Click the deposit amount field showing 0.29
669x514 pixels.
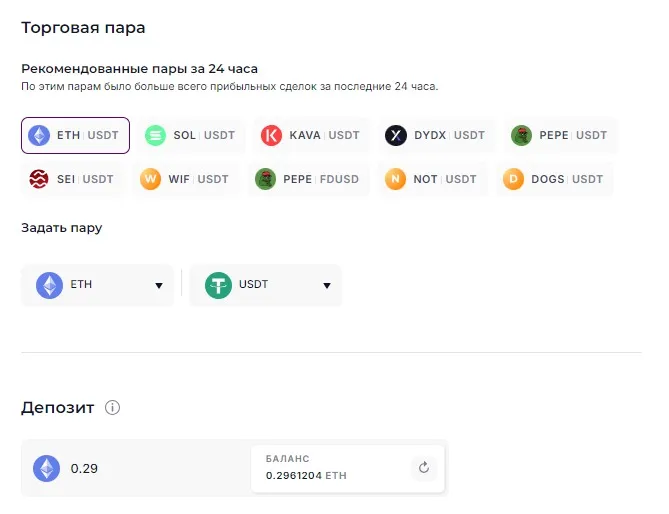(x=150, y=468)
